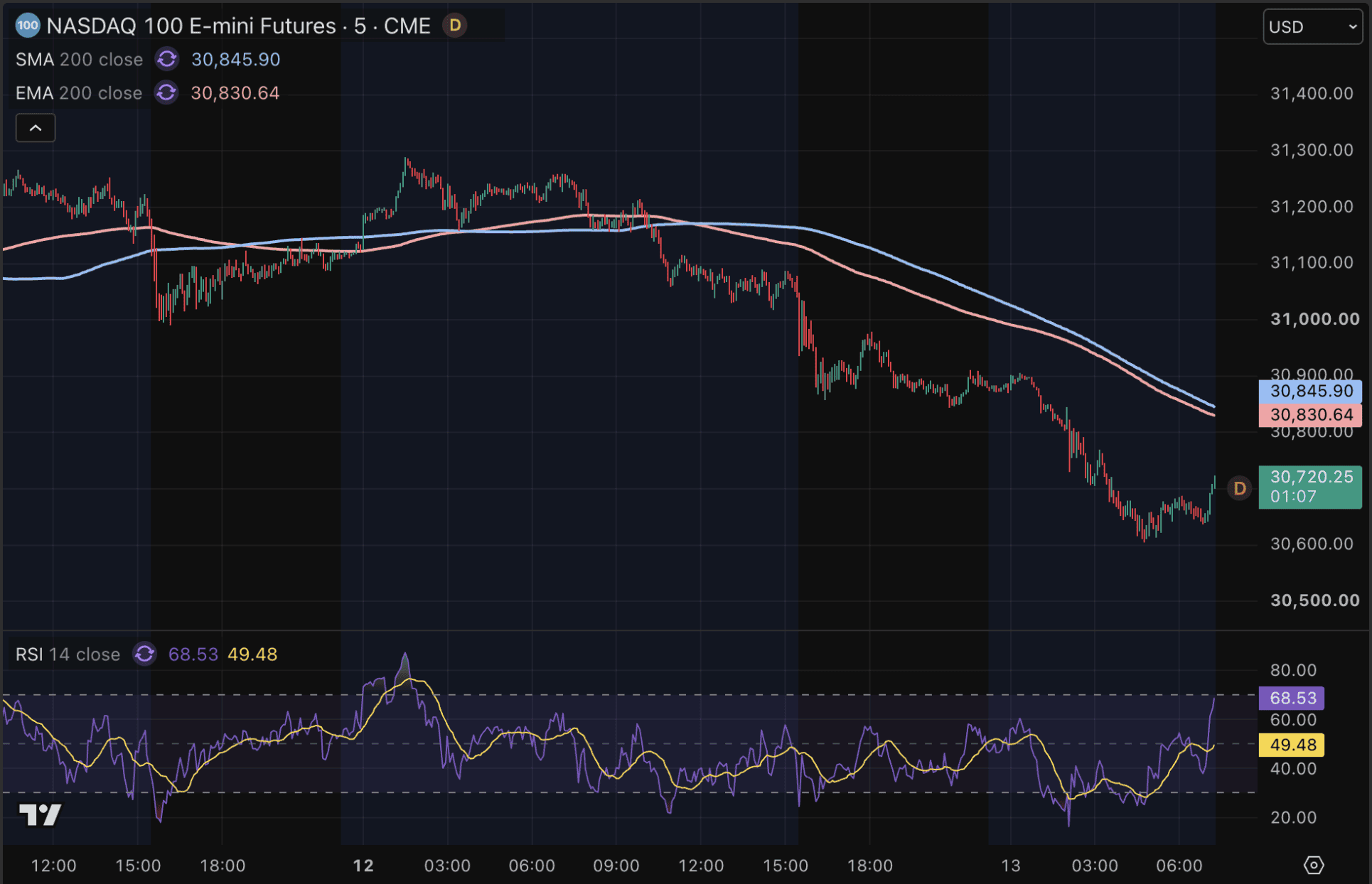1372x884 pixels.
Task: Open the USD currency dropdown
Action: point(1312,27)
